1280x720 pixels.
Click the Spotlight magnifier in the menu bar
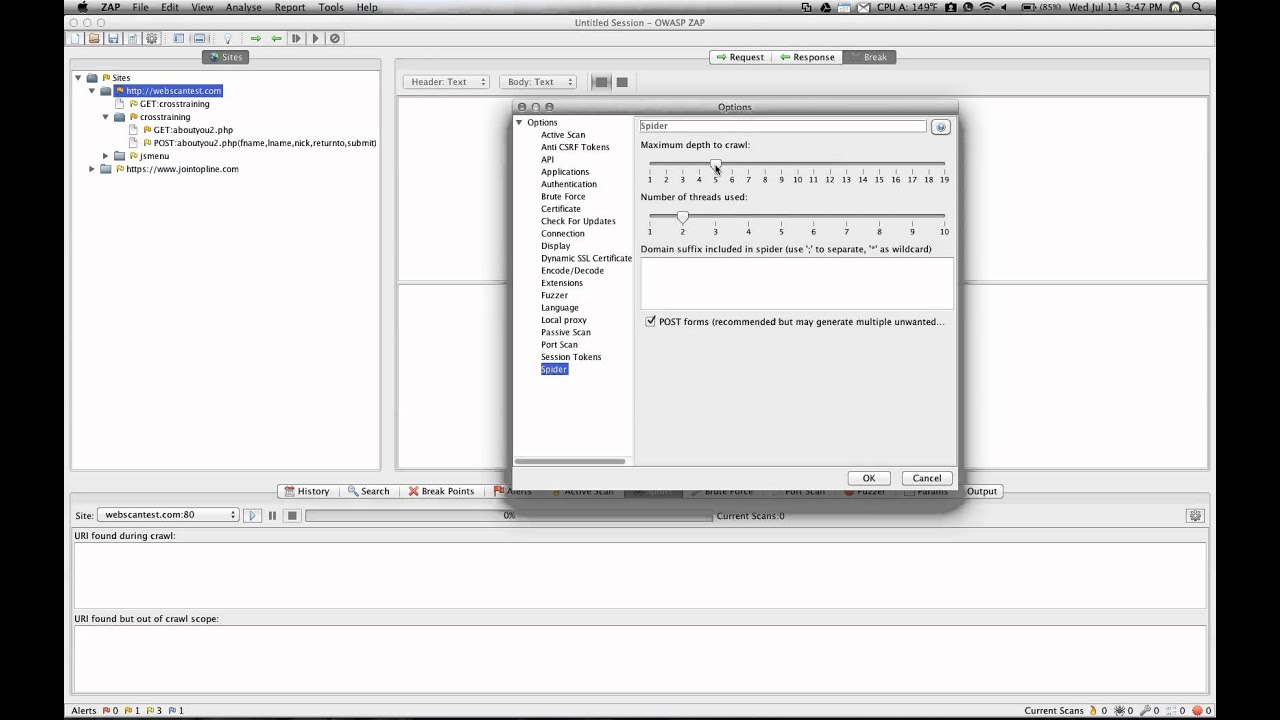tap(1197, 7)
